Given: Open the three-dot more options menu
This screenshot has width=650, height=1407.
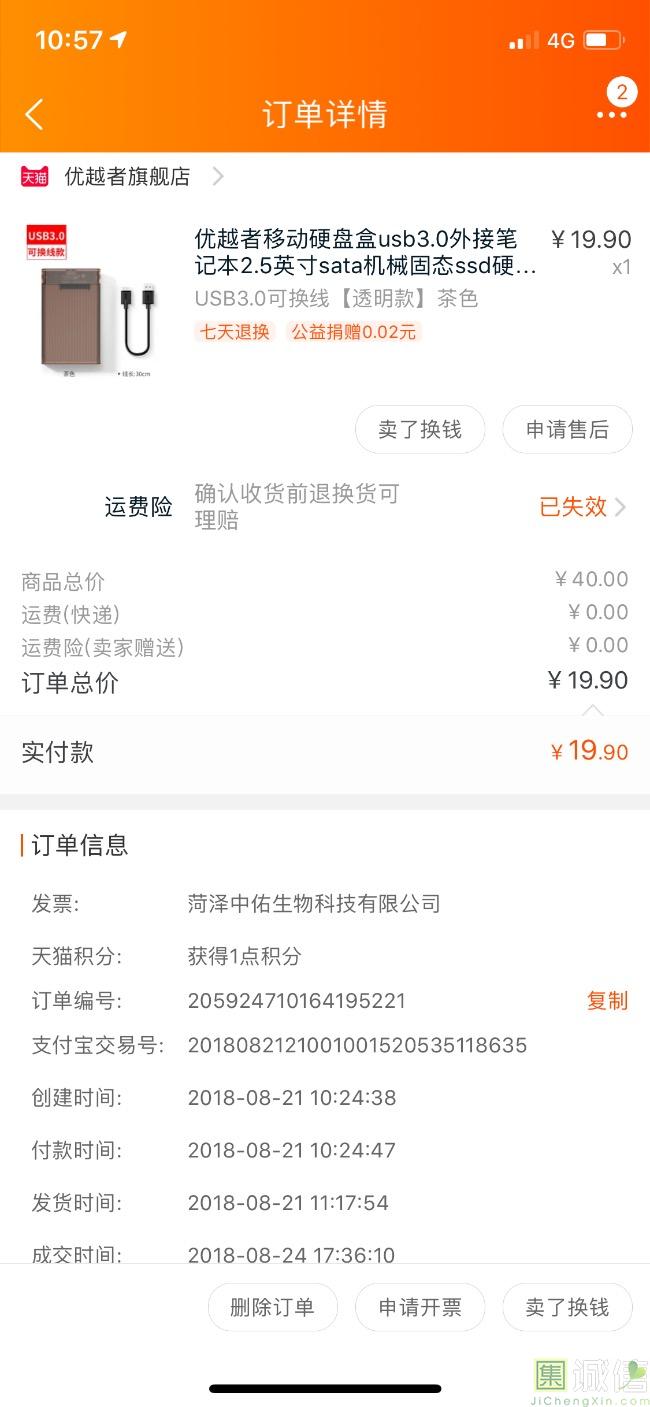Looking at the screenshot, I should (611, 115).
